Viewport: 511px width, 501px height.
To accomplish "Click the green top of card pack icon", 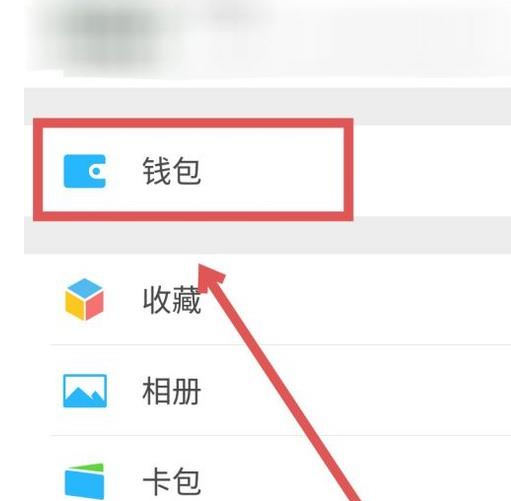I will pyautogui.click(x=89, y=467).
